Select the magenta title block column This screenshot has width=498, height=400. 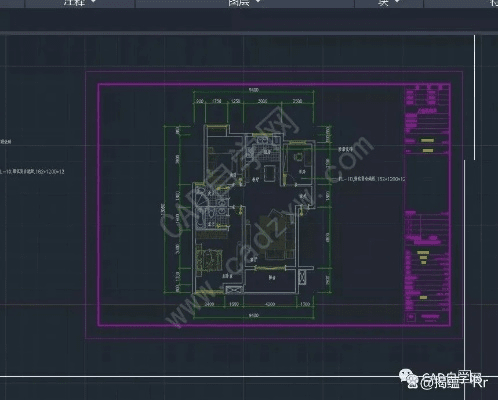click(427, 204)
